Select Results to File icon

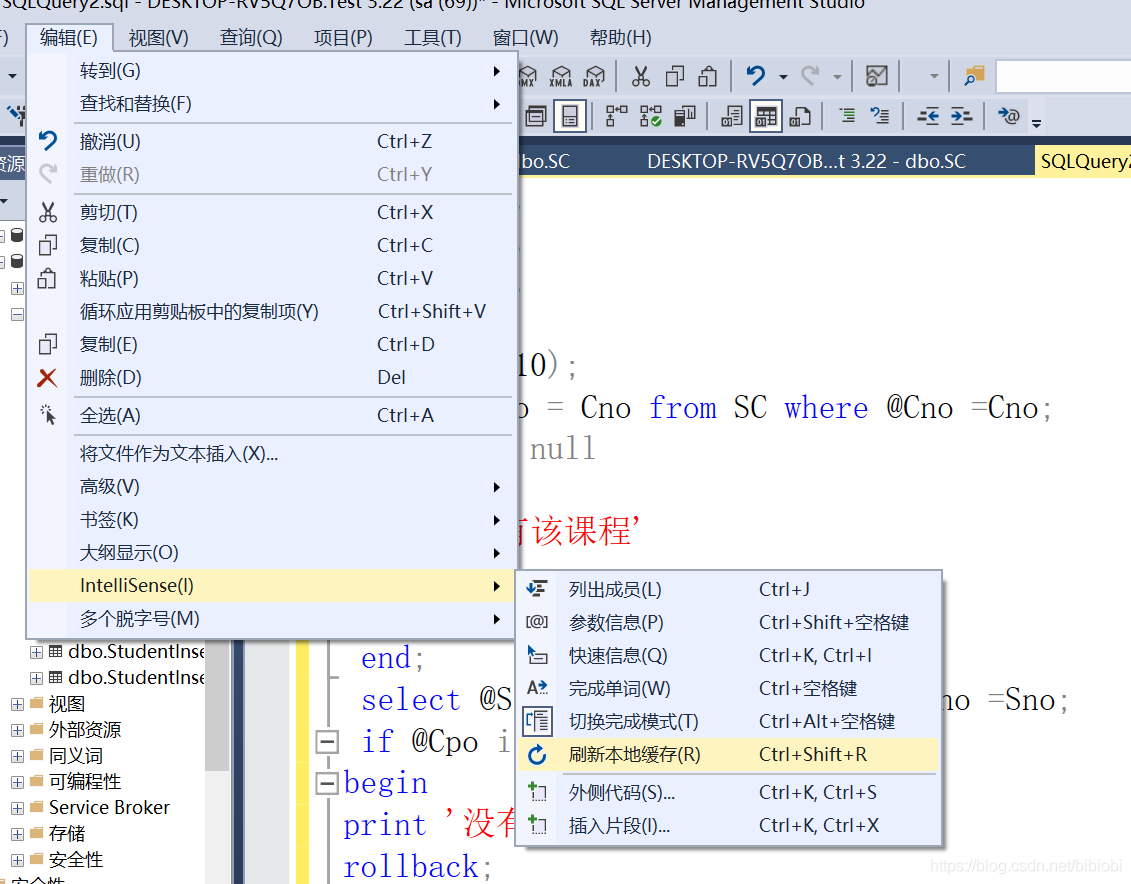(x=800, y=116)
